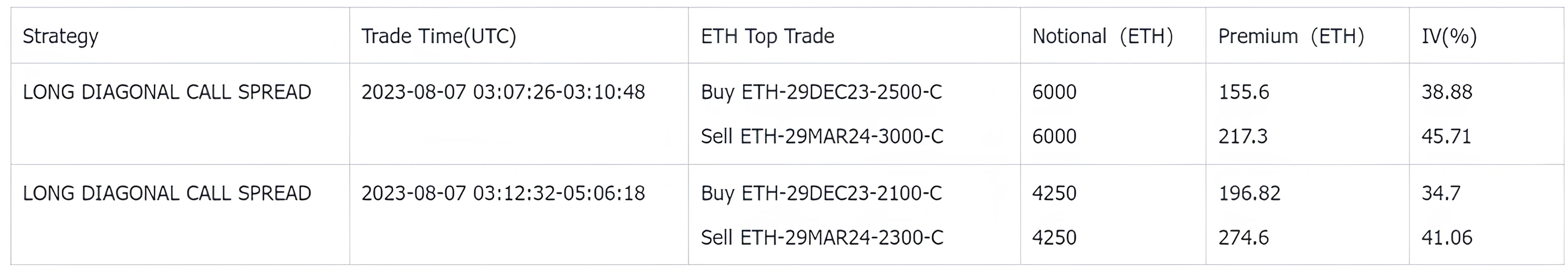The image size is (1568, 273).
Task: Click the Notional (ETH) column header
Action: tap(1102, 36)
